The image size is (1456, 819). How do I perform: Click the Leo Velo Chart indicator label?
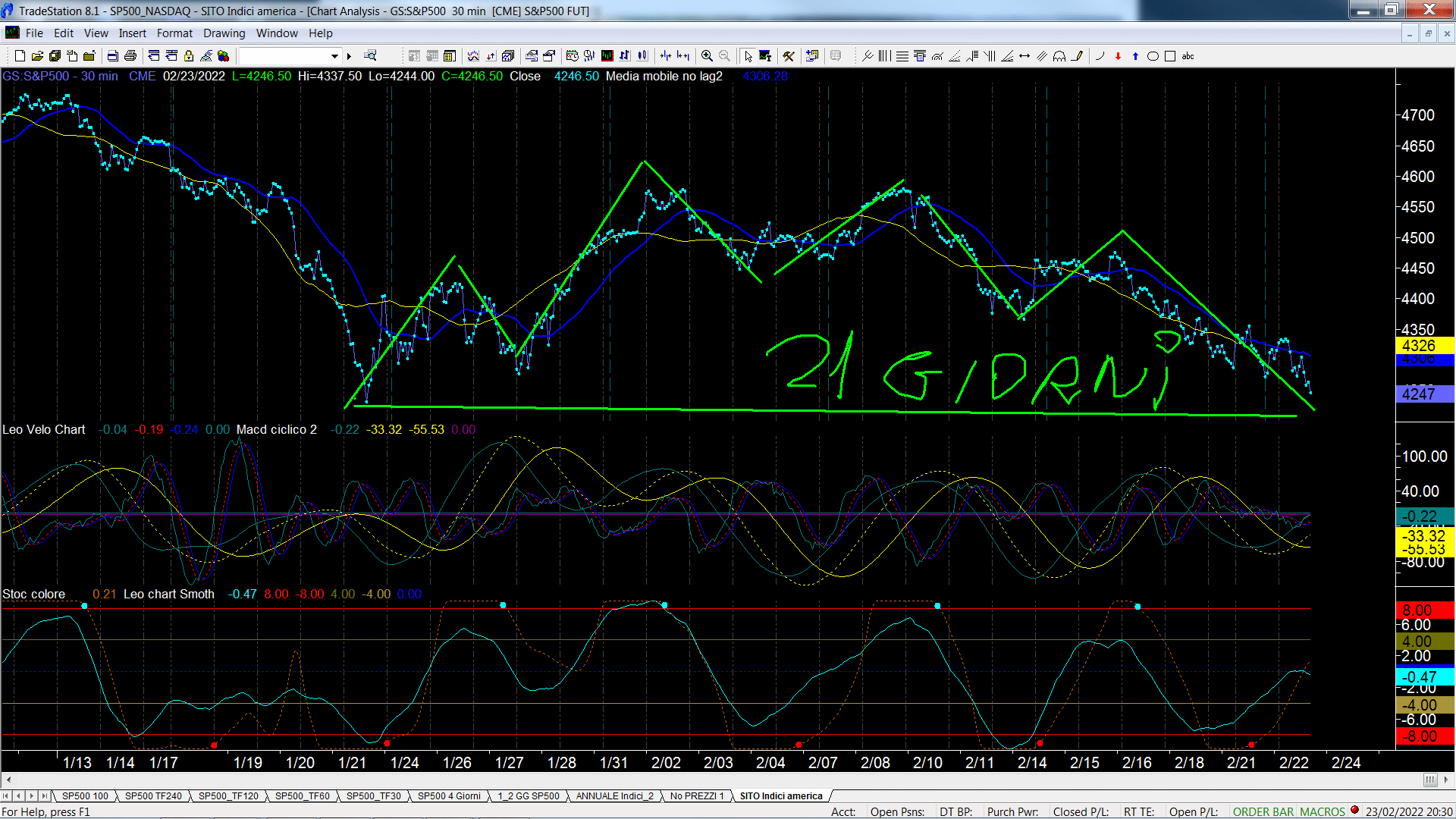click(43, 429)
